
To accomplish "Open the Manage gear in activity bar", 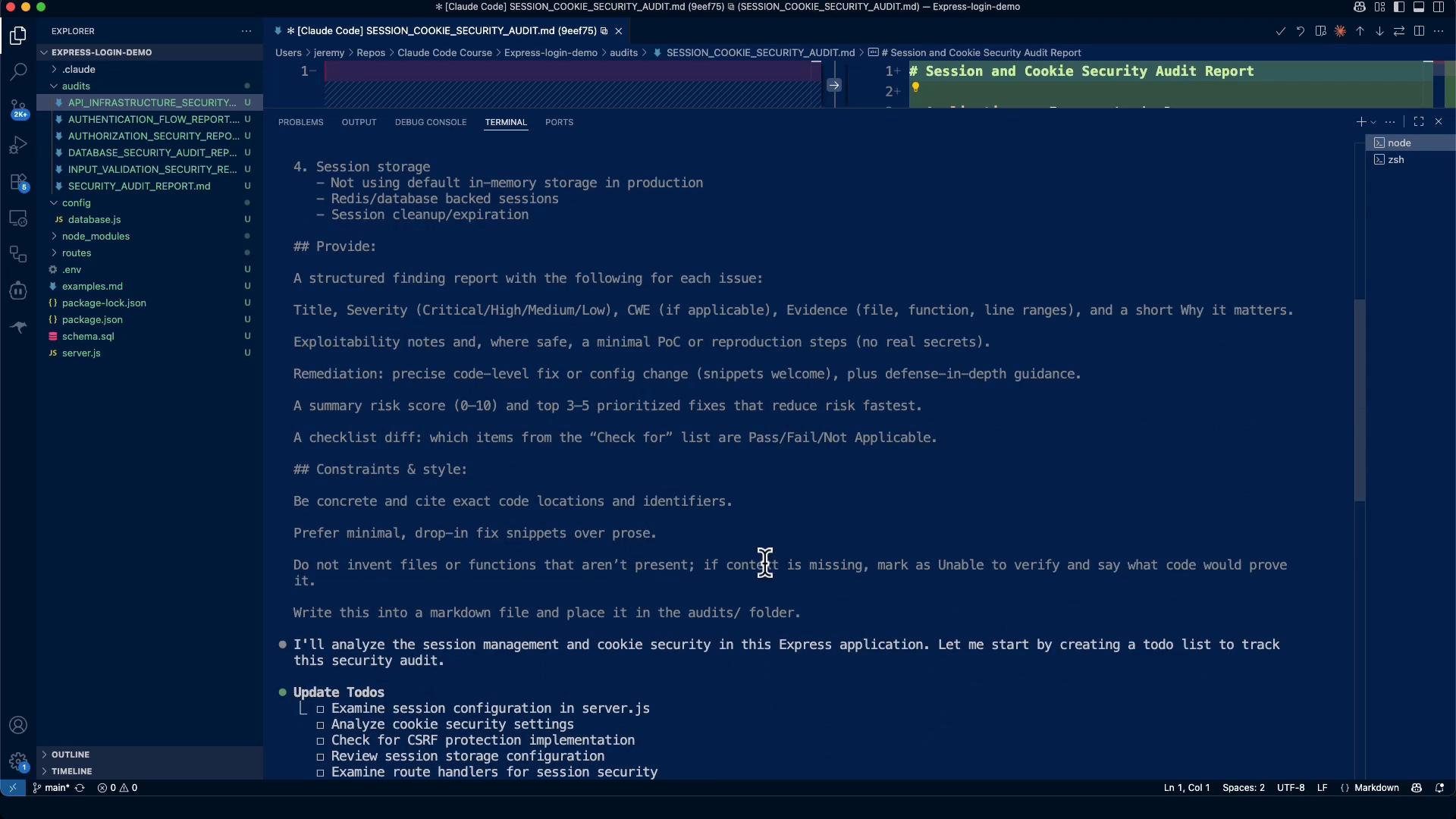I will [x=18, y=761].
